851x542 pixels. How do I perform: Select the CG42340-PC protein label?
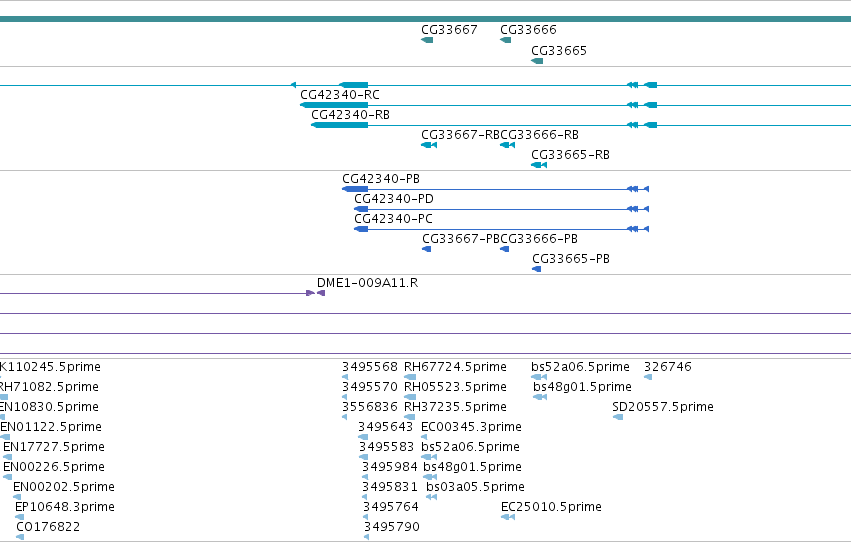tap(393, 219)
